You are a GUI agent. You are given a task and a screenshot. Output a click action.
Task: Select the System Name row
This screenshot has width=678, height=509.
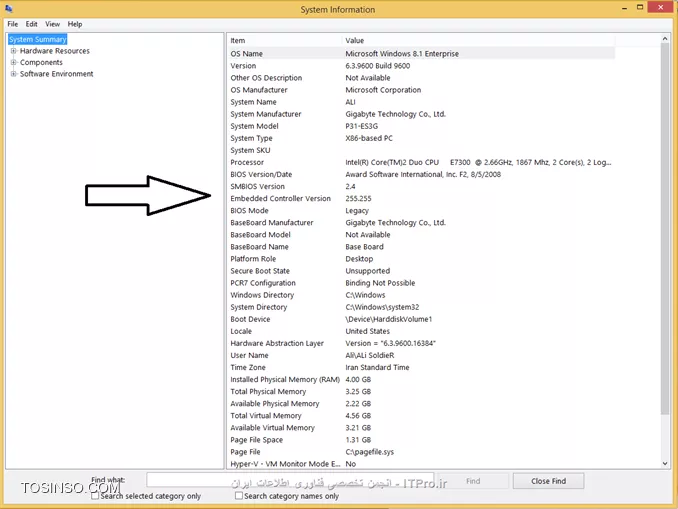421,102
